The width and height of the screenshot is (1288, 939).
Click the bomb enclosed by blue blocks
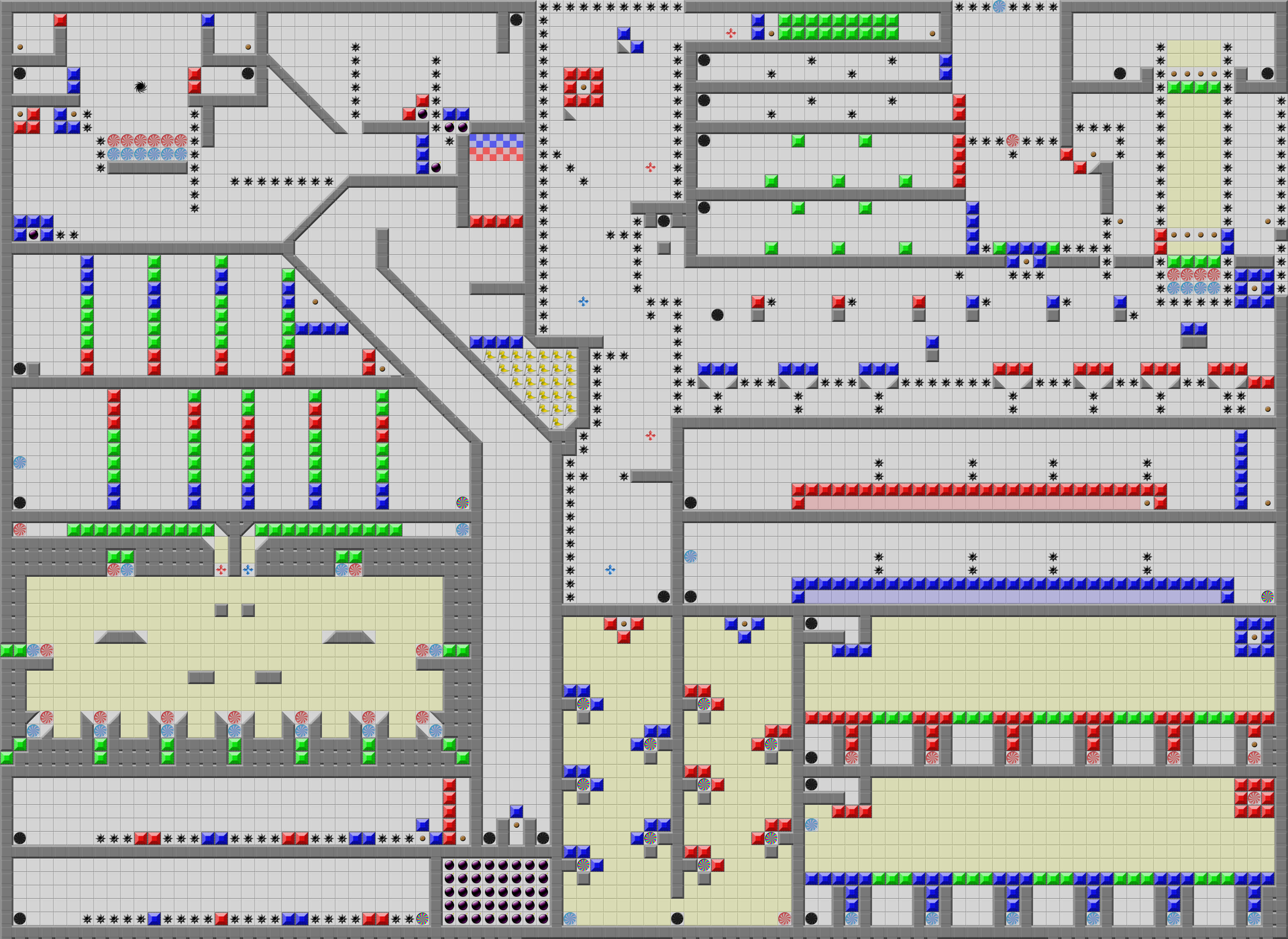[34, 234]
